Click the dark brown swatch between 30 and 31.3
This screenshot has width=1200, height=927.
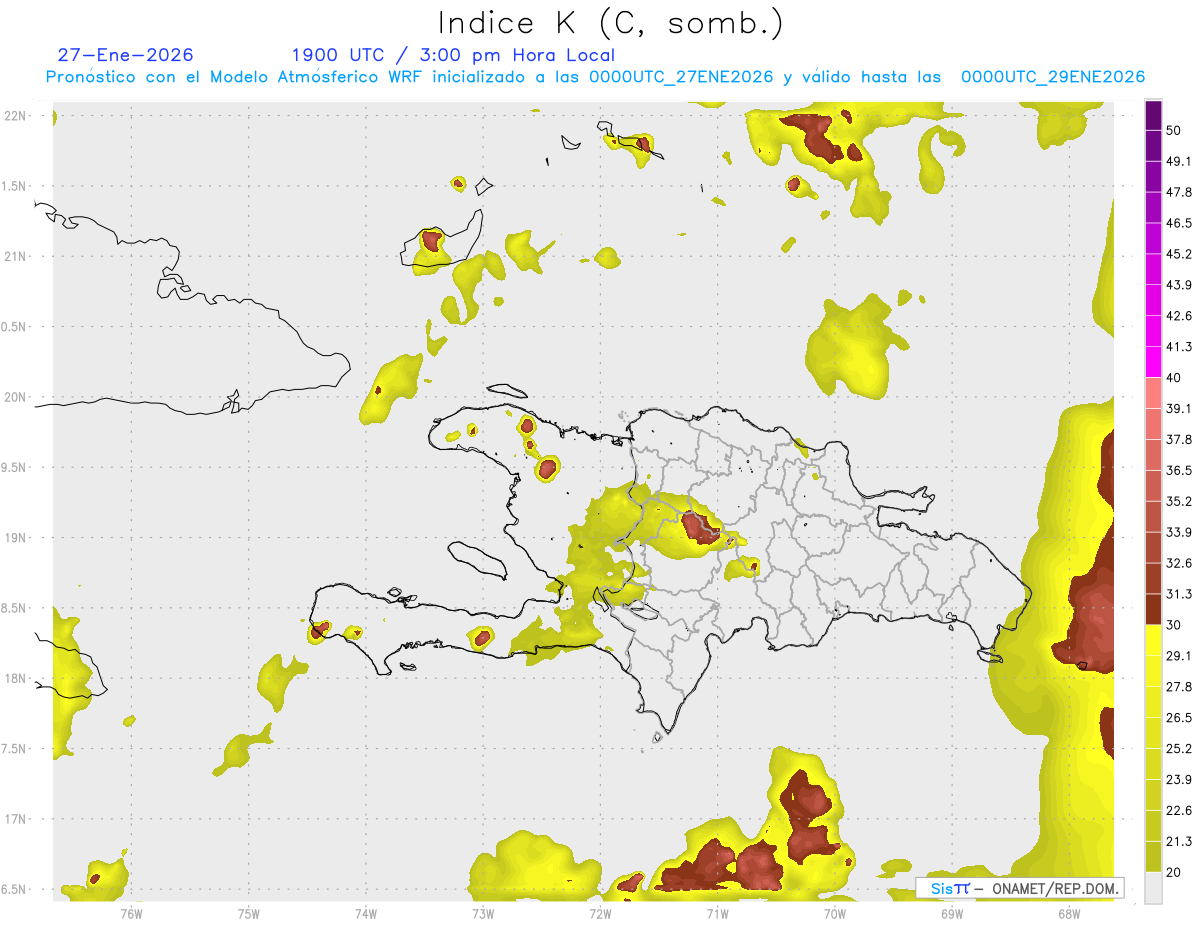(x=1153, y=610)
